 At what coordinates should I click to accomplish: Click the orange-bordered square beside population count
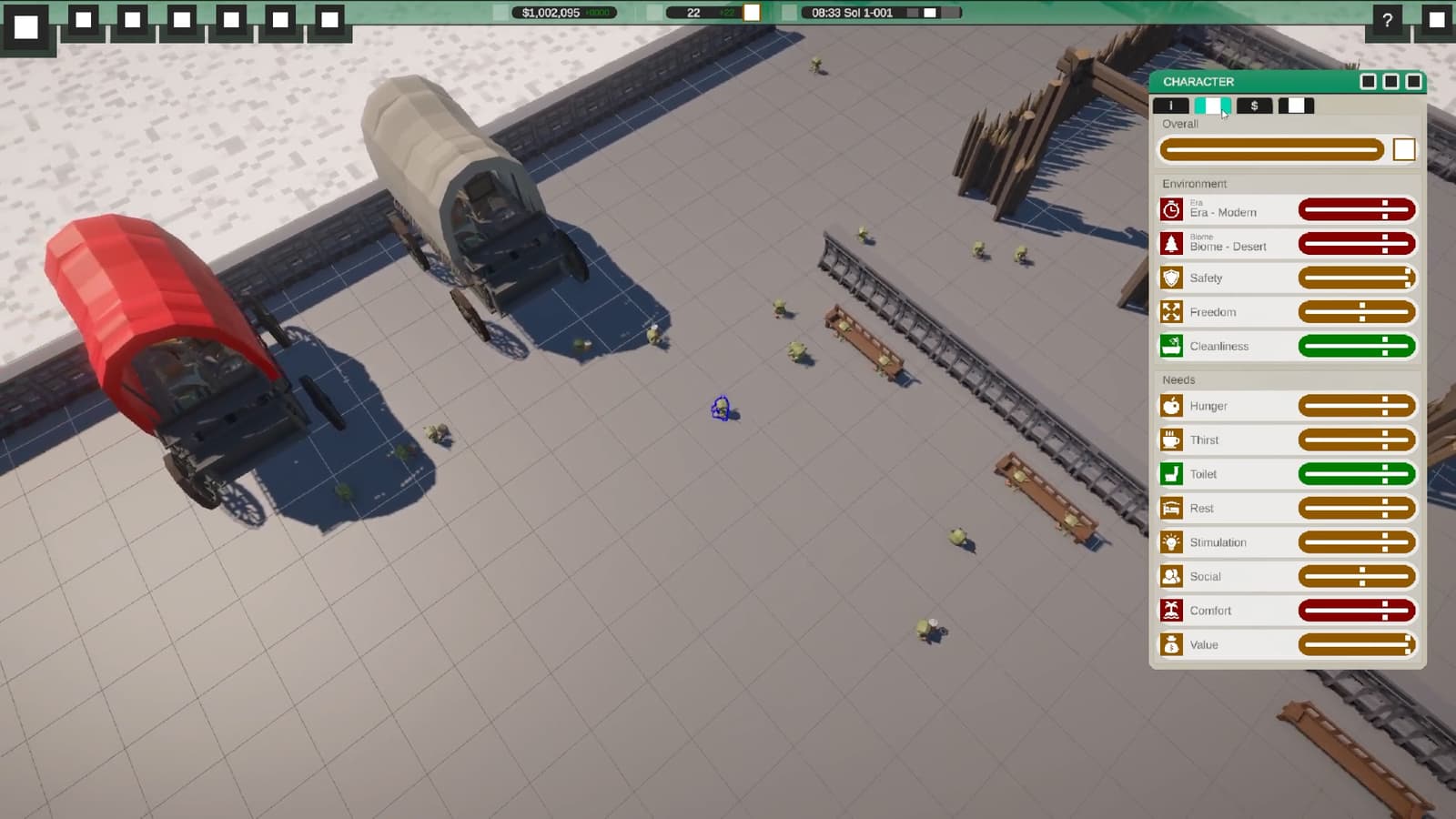tap(752, 13)
